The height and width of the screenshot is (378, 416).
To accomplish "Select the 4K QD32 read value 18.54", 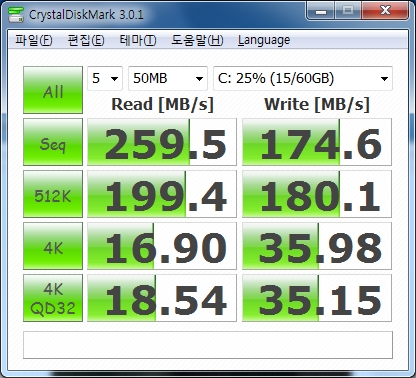I will [162, 298].
